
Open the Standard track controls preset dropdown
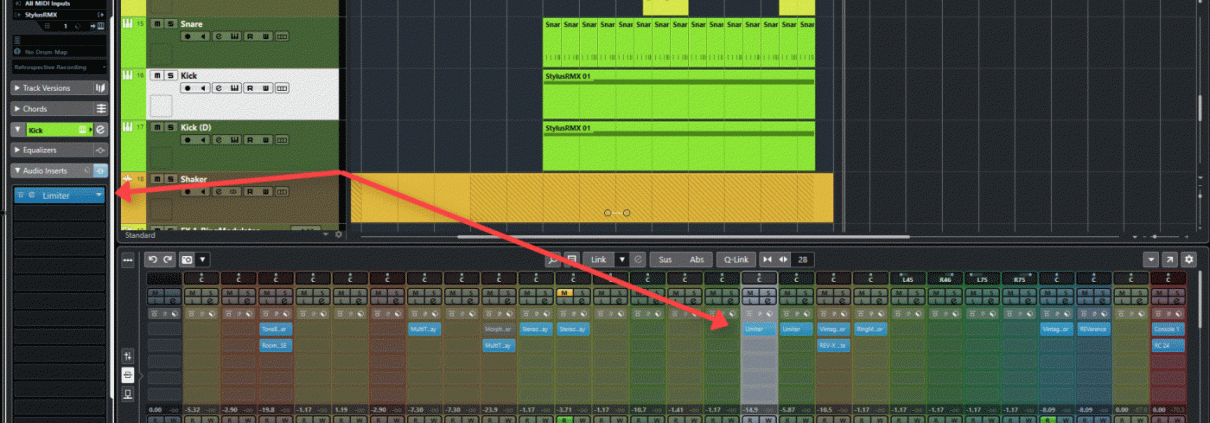click(x=327, y=234)
